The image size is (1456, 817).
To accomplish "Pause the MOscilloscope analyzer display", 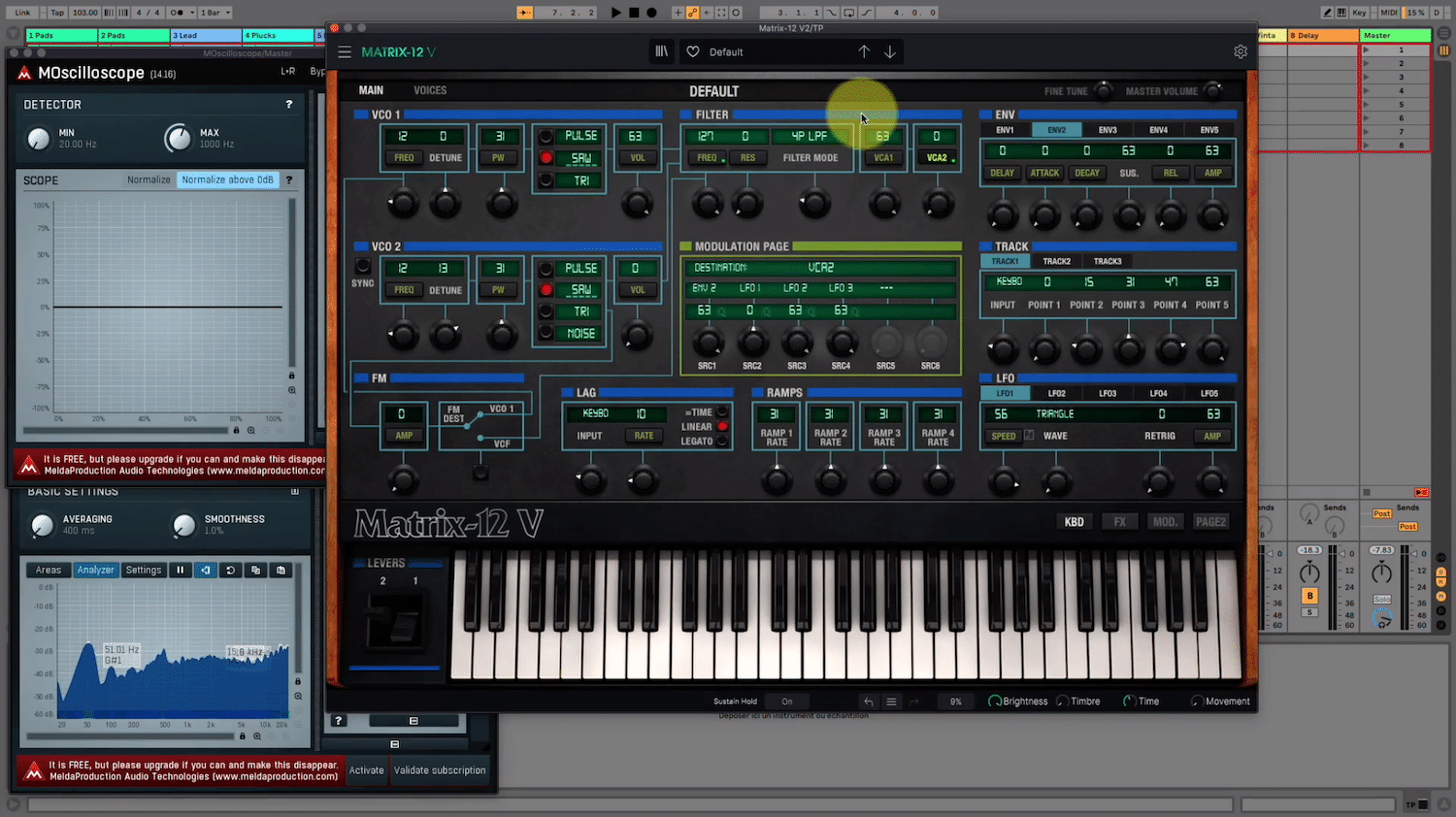I will (181, 571).
